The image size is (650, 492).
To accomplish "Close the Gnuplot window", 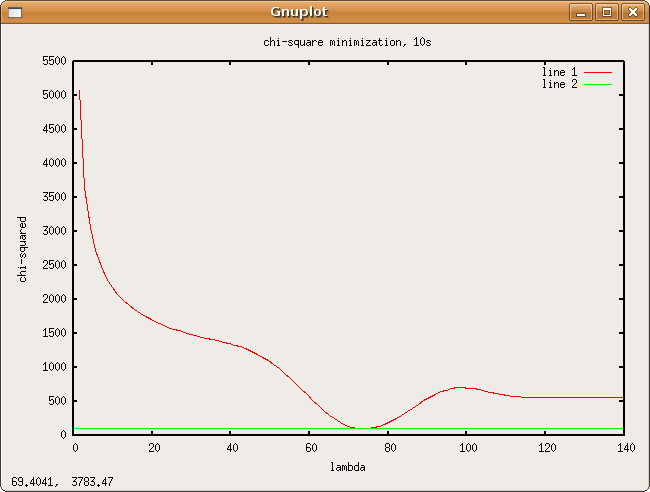I will pos(631,12).
